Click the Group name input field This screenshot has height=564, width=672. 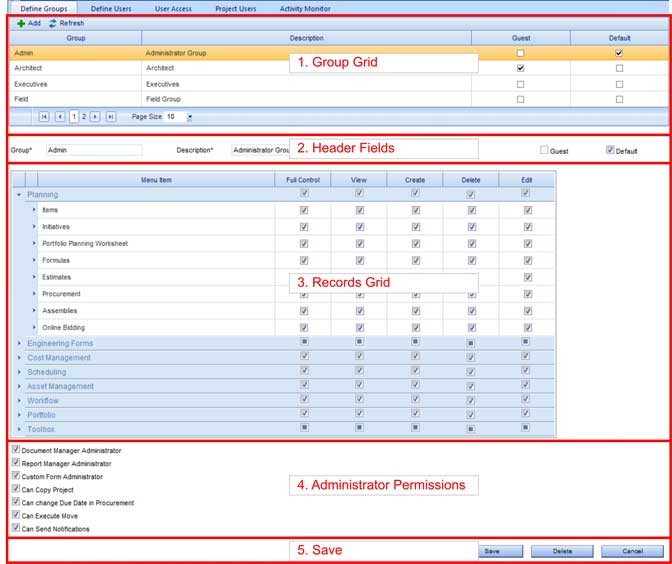pyautogui.click(x=94, y=150)
